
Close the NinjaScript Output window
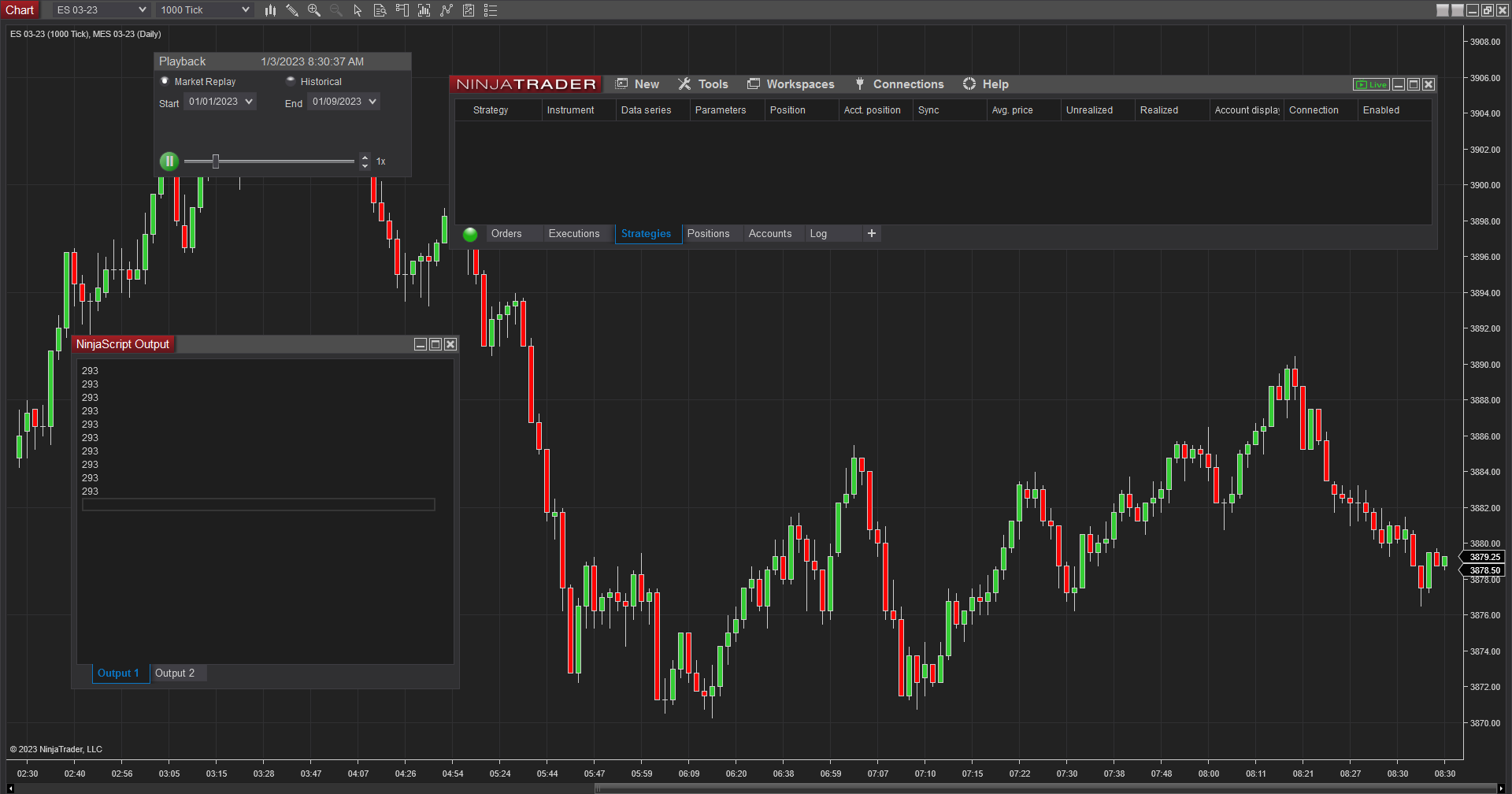tap(450, 344)
